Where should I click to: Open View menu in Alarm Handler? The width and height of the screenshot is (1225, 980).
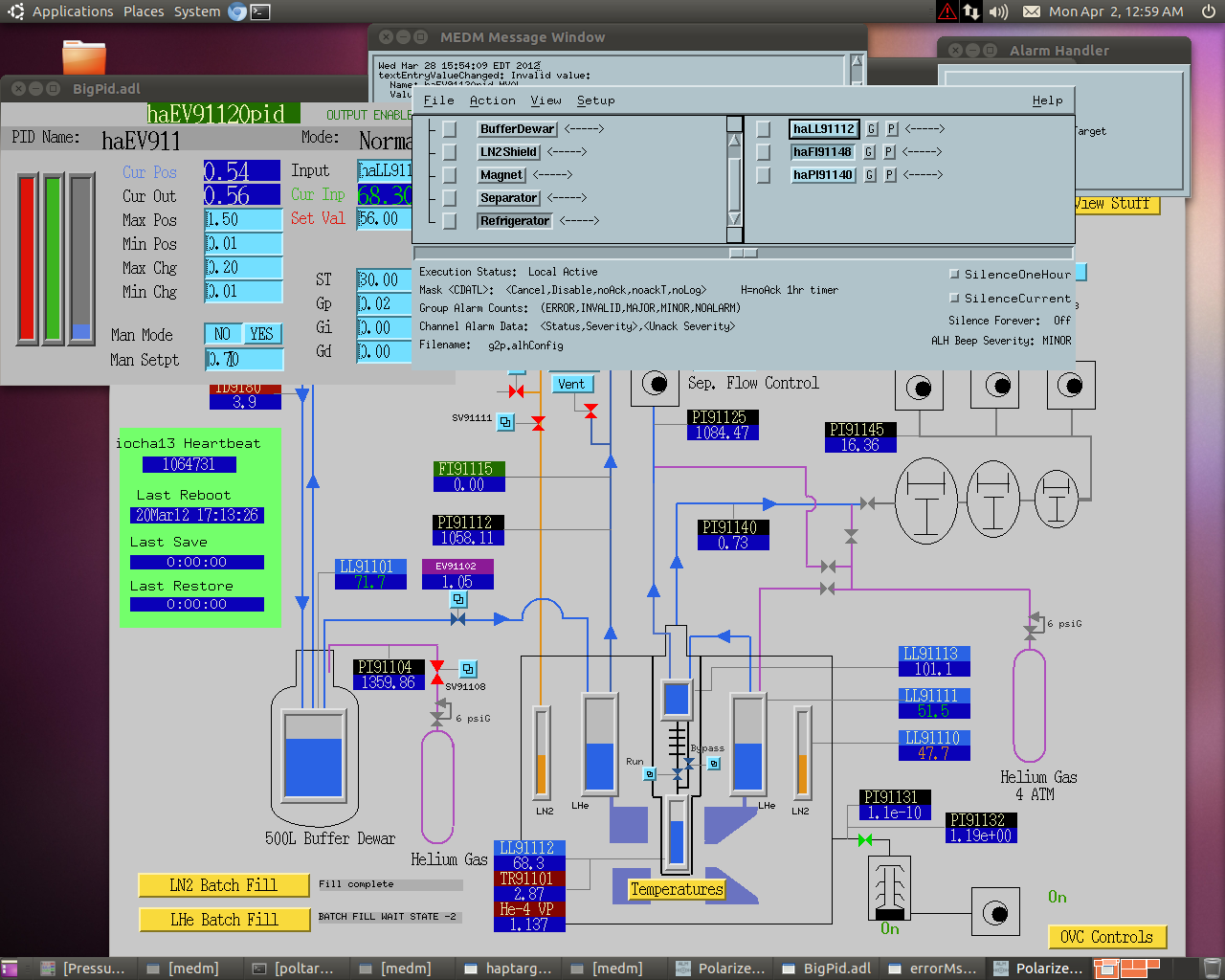coord(546,100)
